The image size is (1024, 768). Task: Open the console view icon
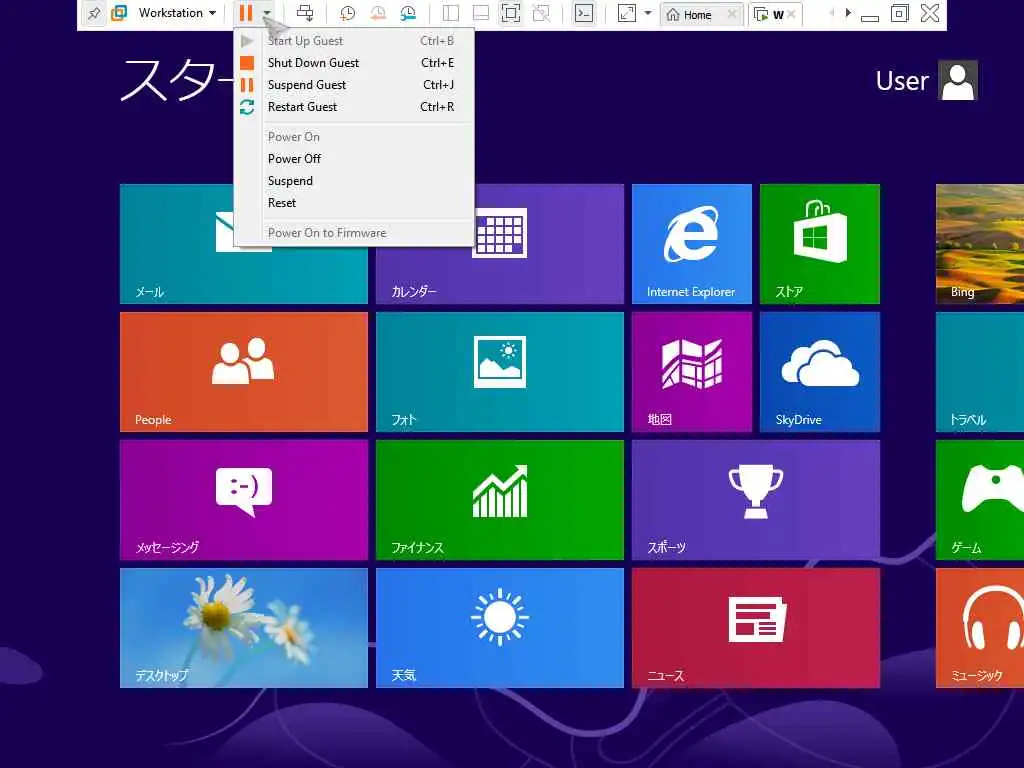pos(584,13)
